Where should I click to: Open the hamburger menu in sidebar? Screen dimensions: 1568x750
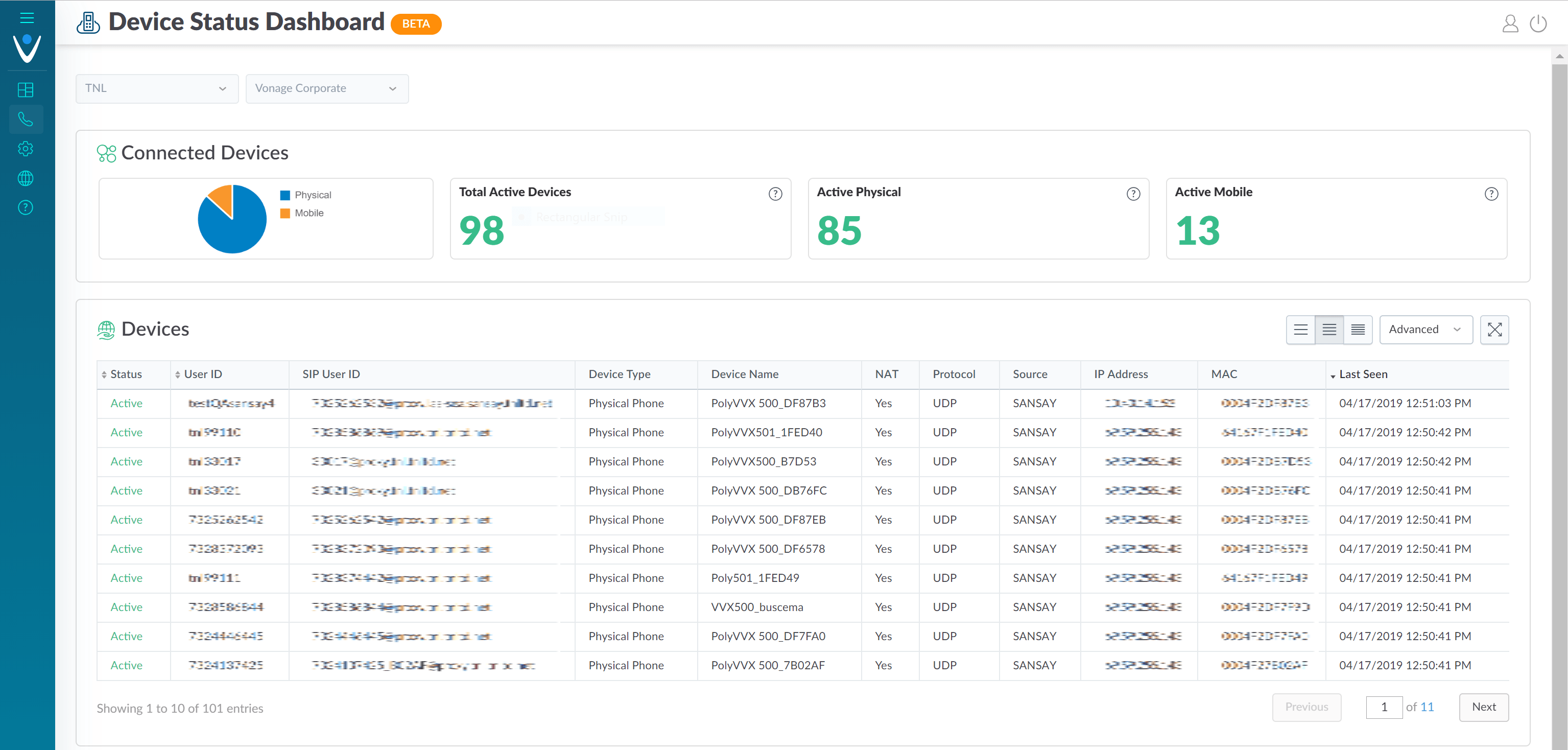coord(27,18)
